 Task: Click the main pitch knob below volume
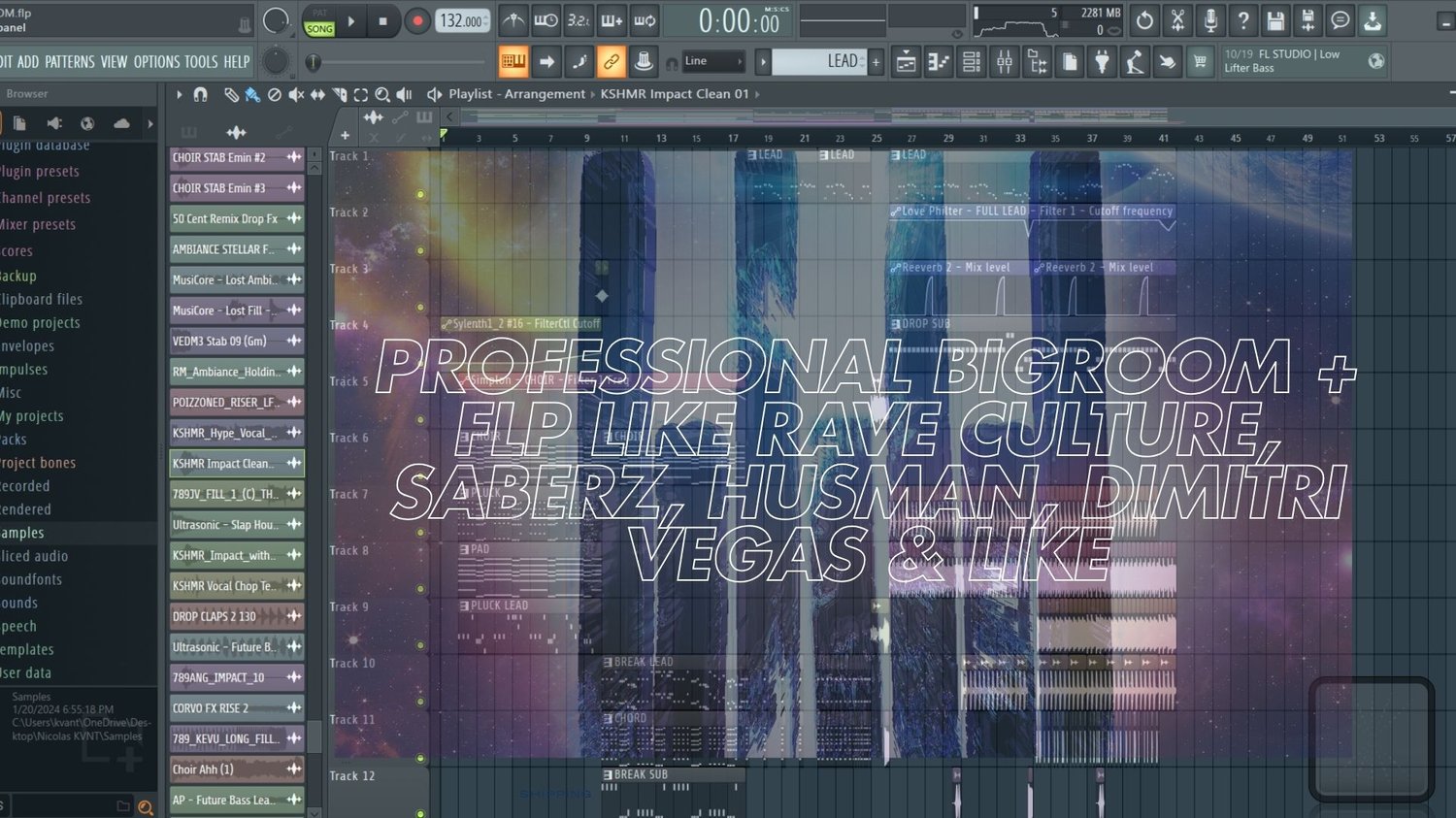pyautogui.click(x=277, y=62)
